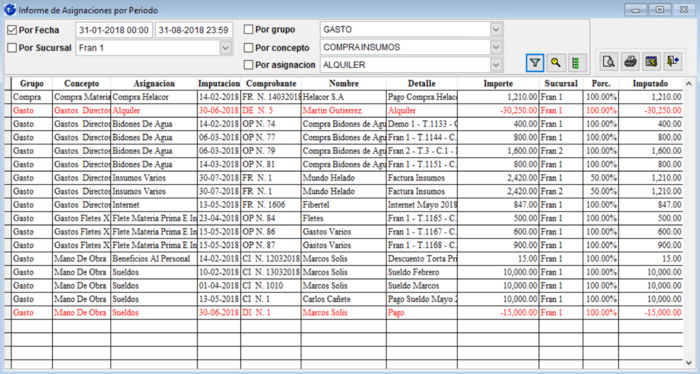Expand the Fran 1 sucursal dropdown
The height and width of the screenshot is (374, 700).
tap(226, 48)
